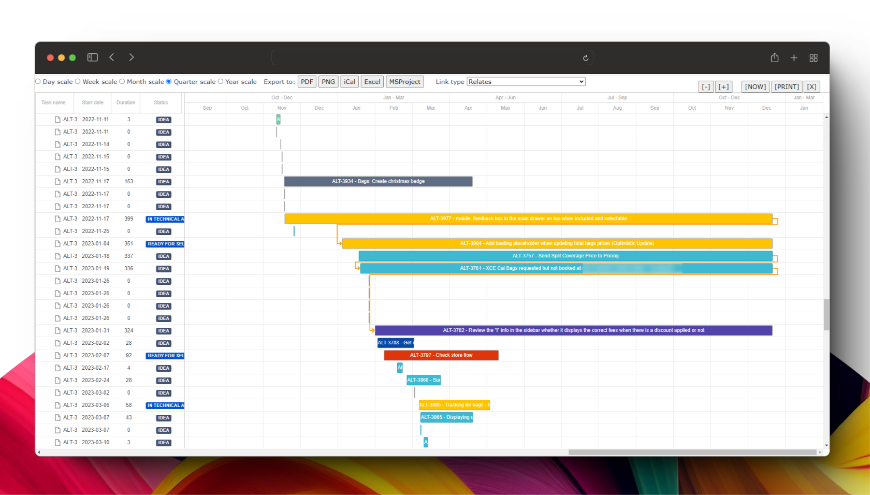Select the Week scale radio button
The width and height of the screenshot is (870, 495).
coord(78,82)
